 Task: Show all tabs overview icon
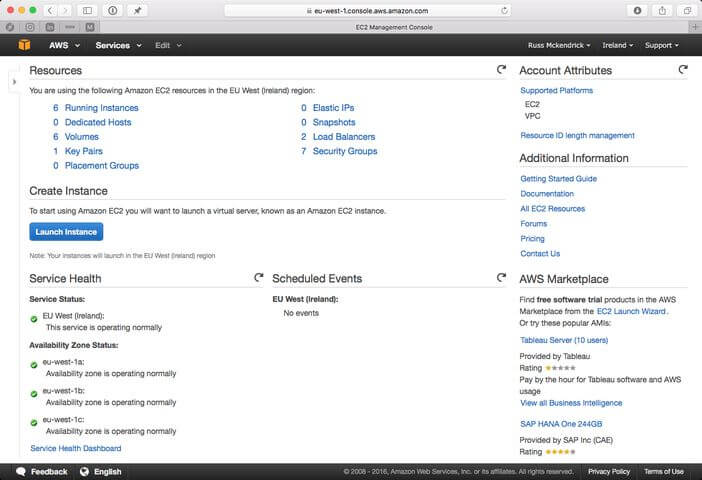(x=687, y=10)
